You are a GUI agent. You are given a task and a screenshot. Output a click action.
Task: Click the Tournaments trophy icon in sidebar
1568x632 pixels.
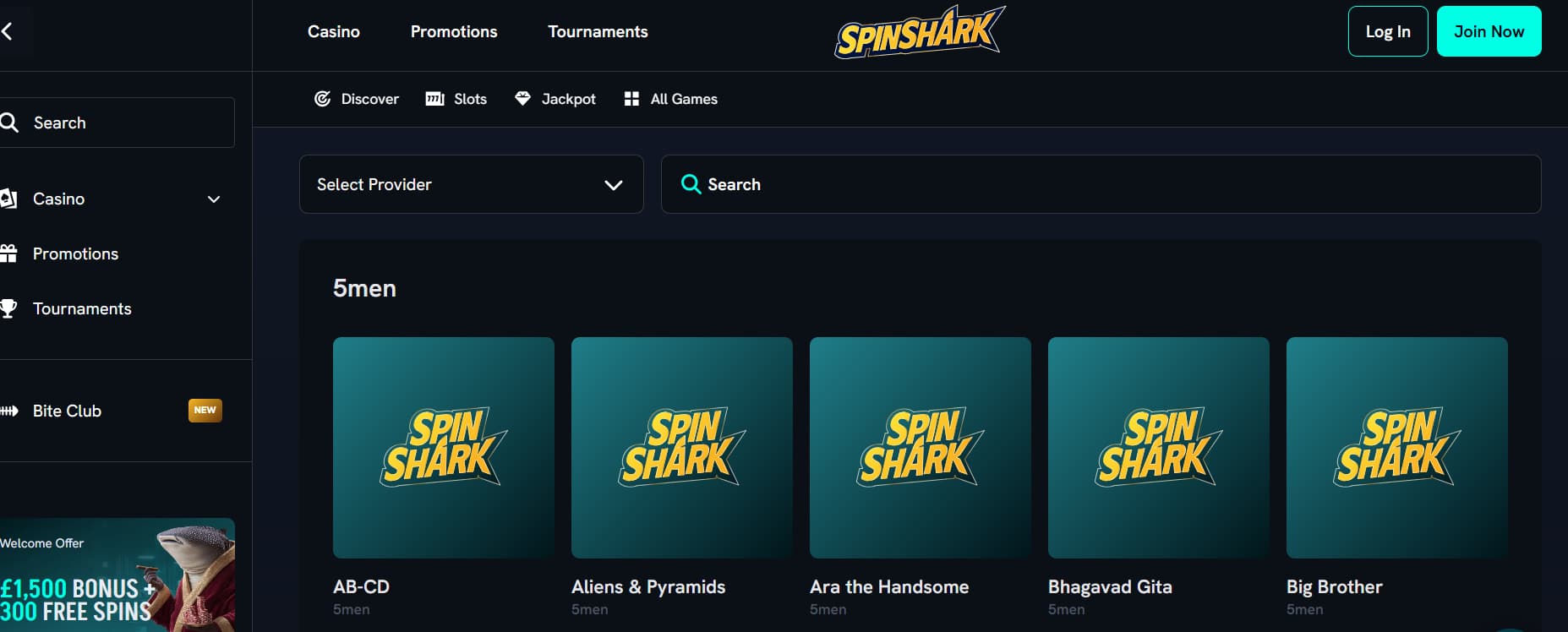[8, 308]
